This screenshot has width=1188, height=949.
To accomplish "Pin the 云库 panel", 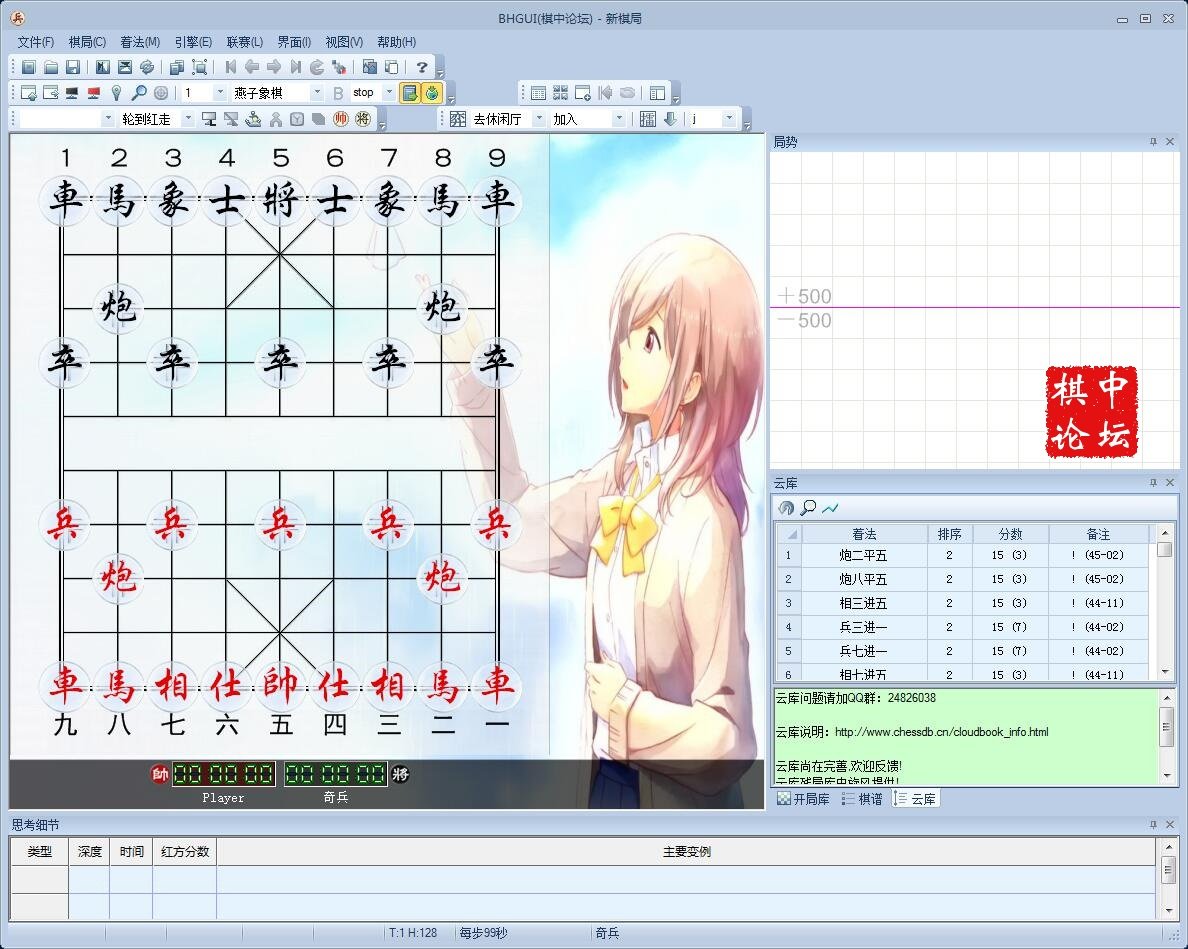I will tap(1153, 482).
